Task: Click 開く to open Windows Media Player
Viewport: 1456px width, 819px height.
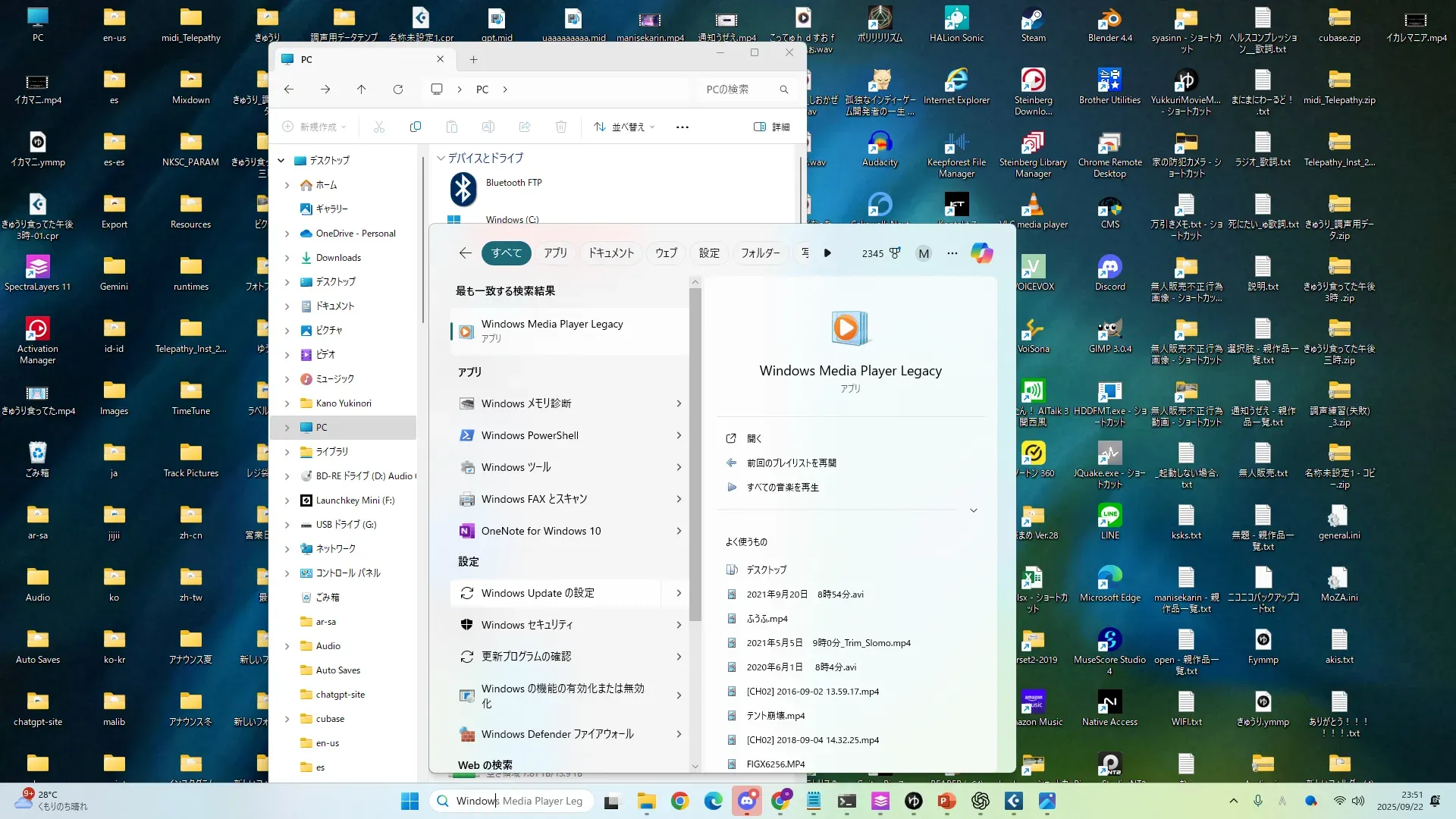Action: (x=754, y=438)
